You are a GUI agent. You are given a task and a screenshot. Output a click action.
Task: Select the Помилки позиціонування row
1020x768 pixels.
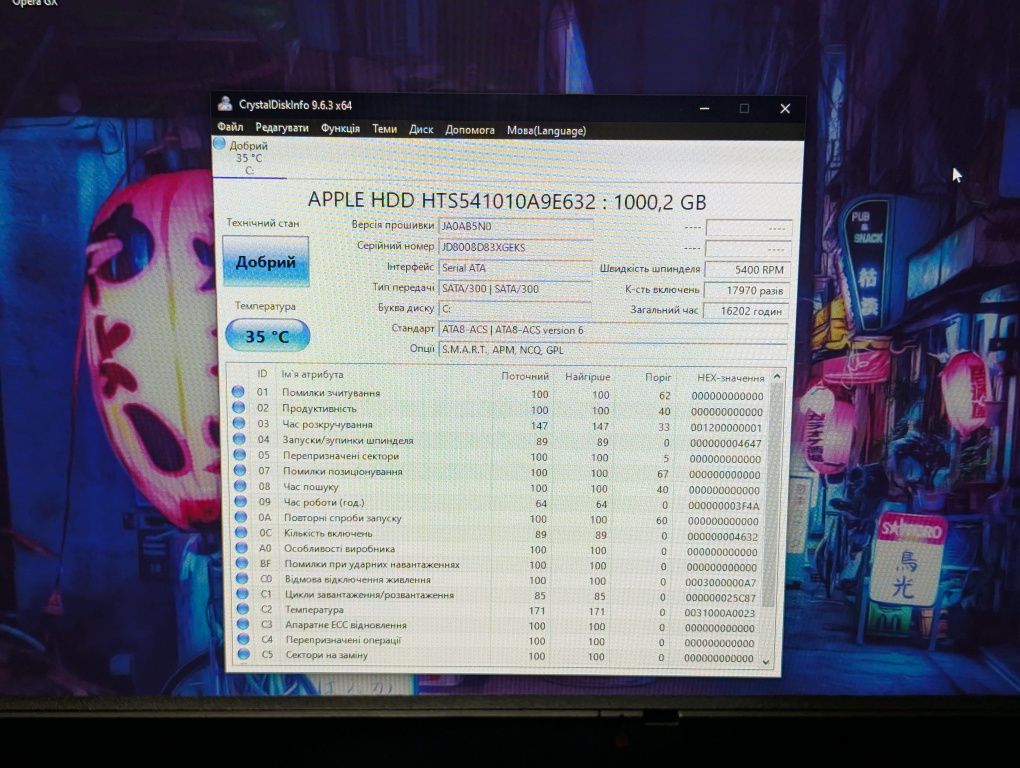(x=500, y=472)
